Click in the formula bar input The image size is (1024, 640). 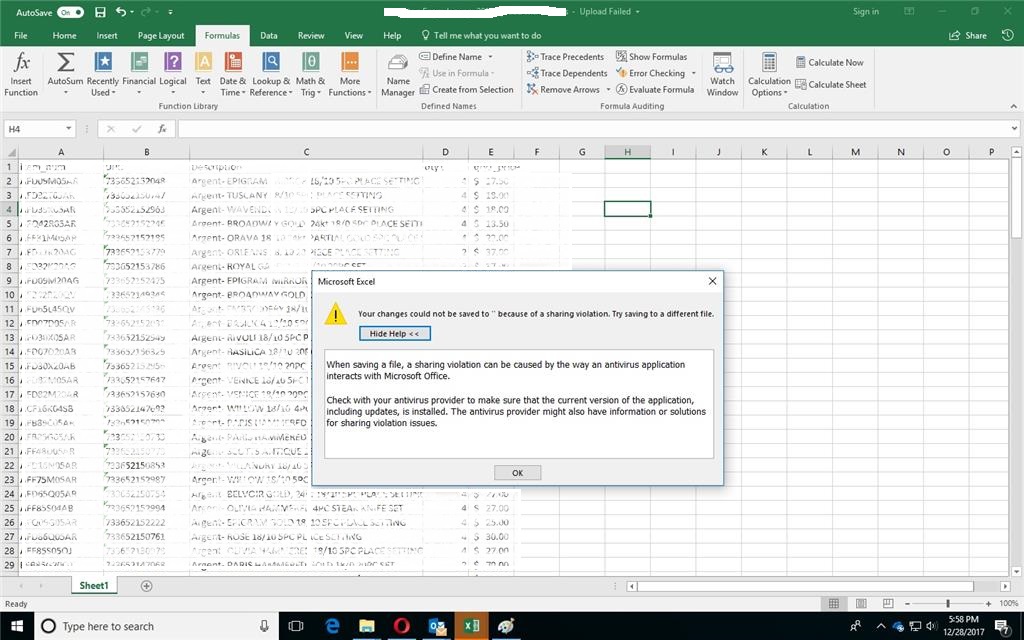click(592, 129)
